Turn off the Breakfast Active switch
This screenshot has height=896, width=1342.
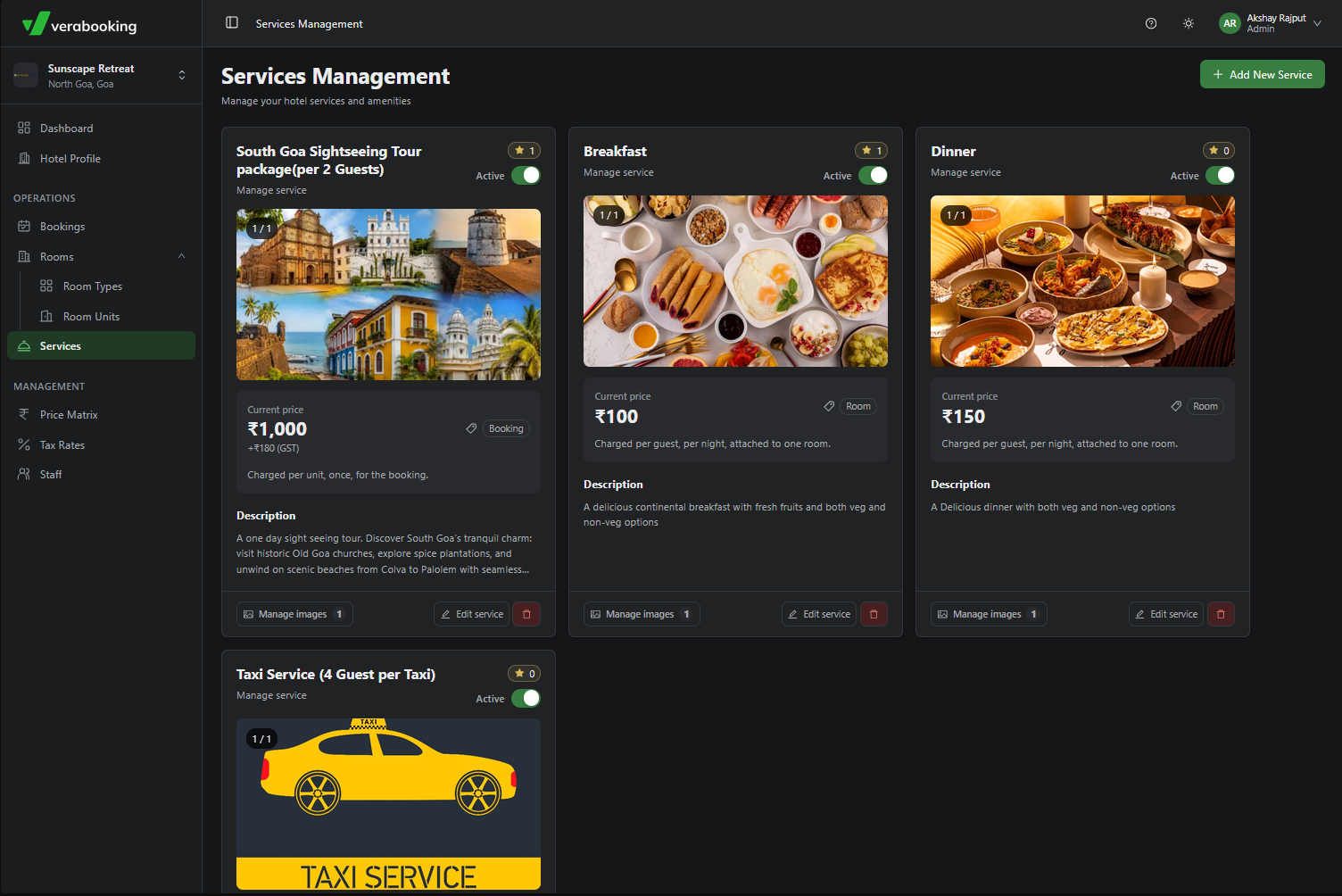[x=873, y=175]
